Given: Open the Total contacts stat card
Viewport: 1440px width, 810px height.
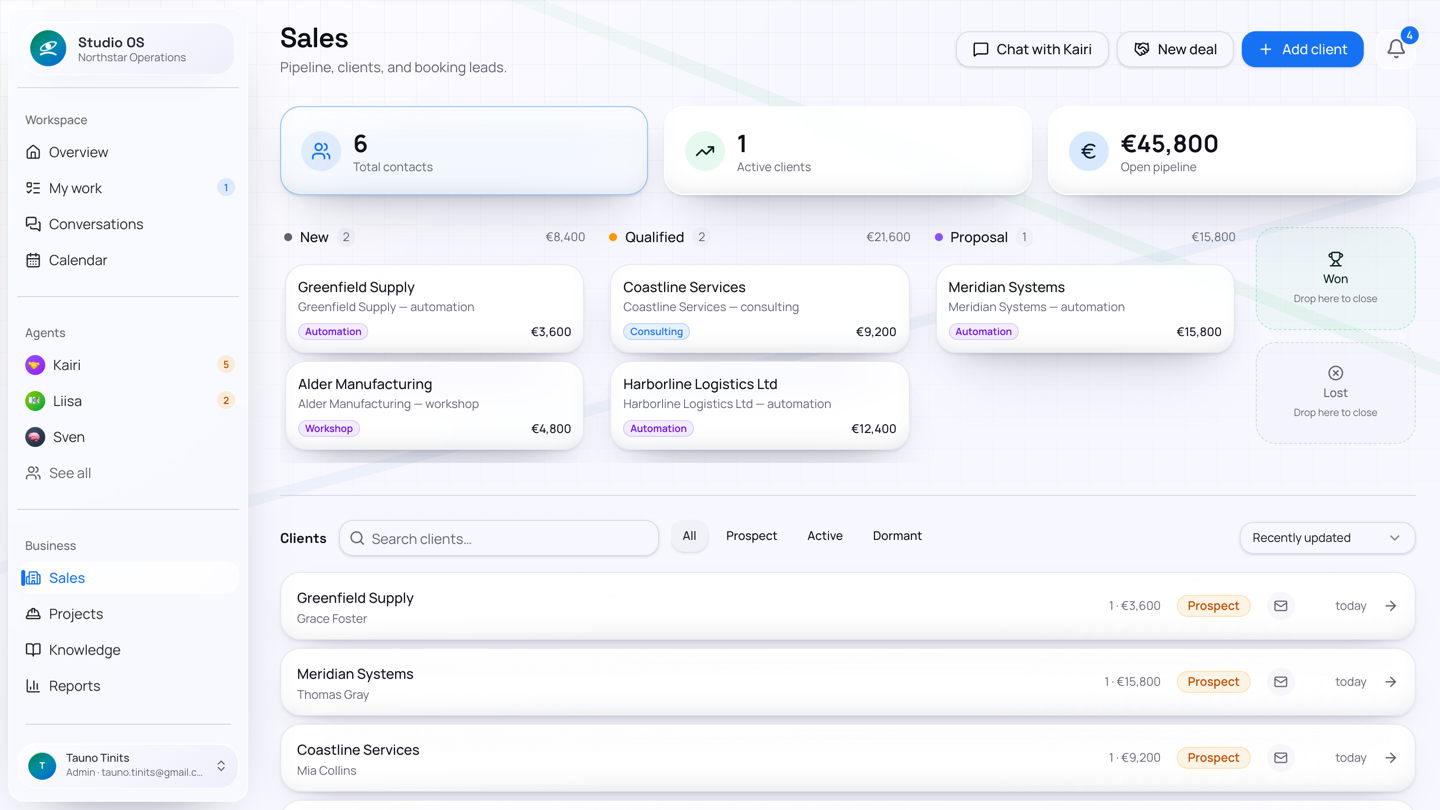Looking at the screenshot, I should (464, 151).
